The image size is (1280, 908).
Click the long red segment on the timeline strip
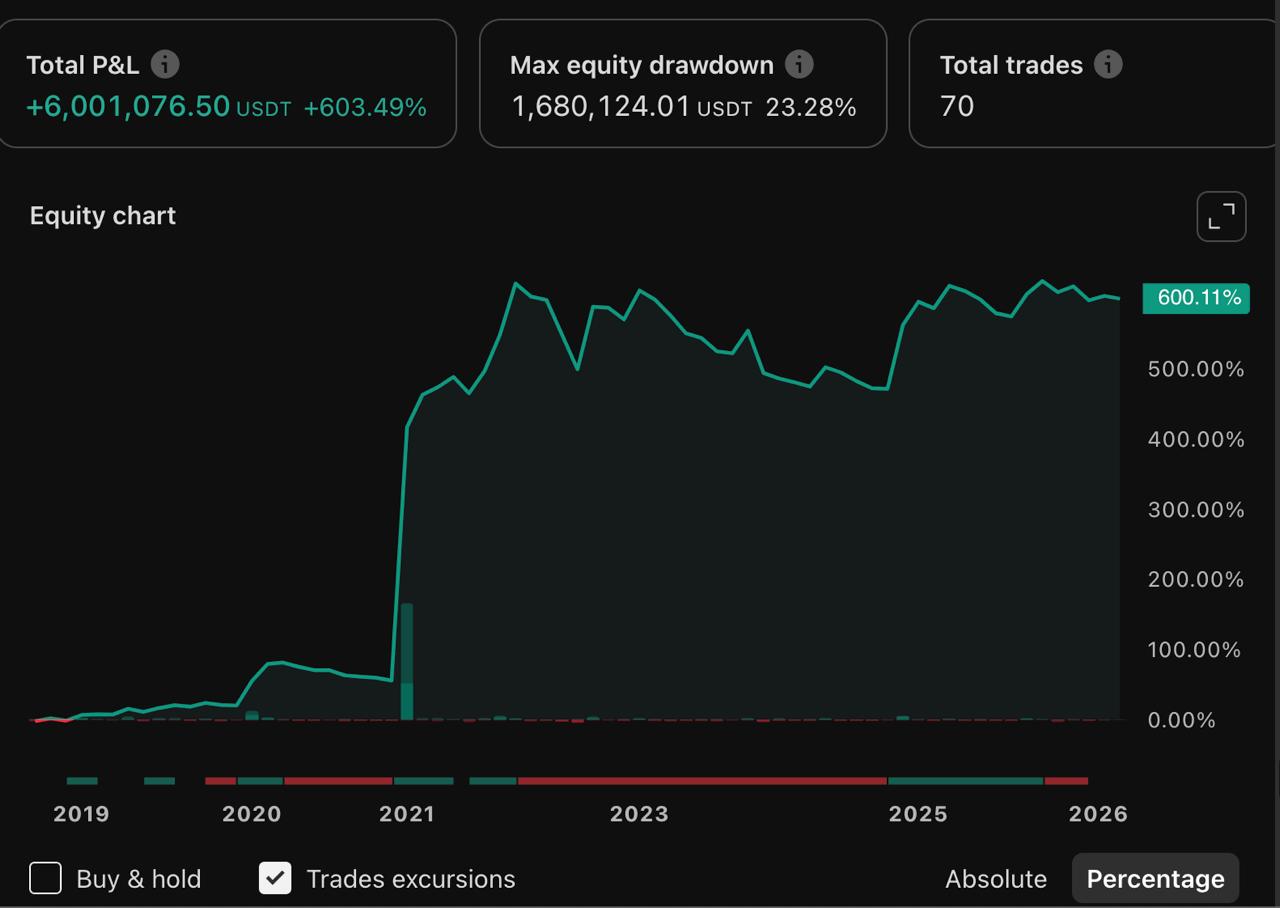click(700, 780)
